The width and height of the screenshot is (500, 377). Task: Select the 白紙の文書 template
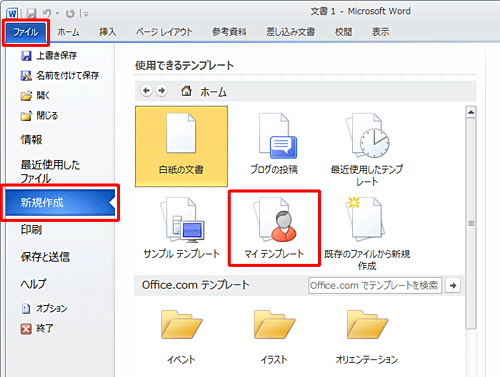pyautogui.click(x=181, y=146)
